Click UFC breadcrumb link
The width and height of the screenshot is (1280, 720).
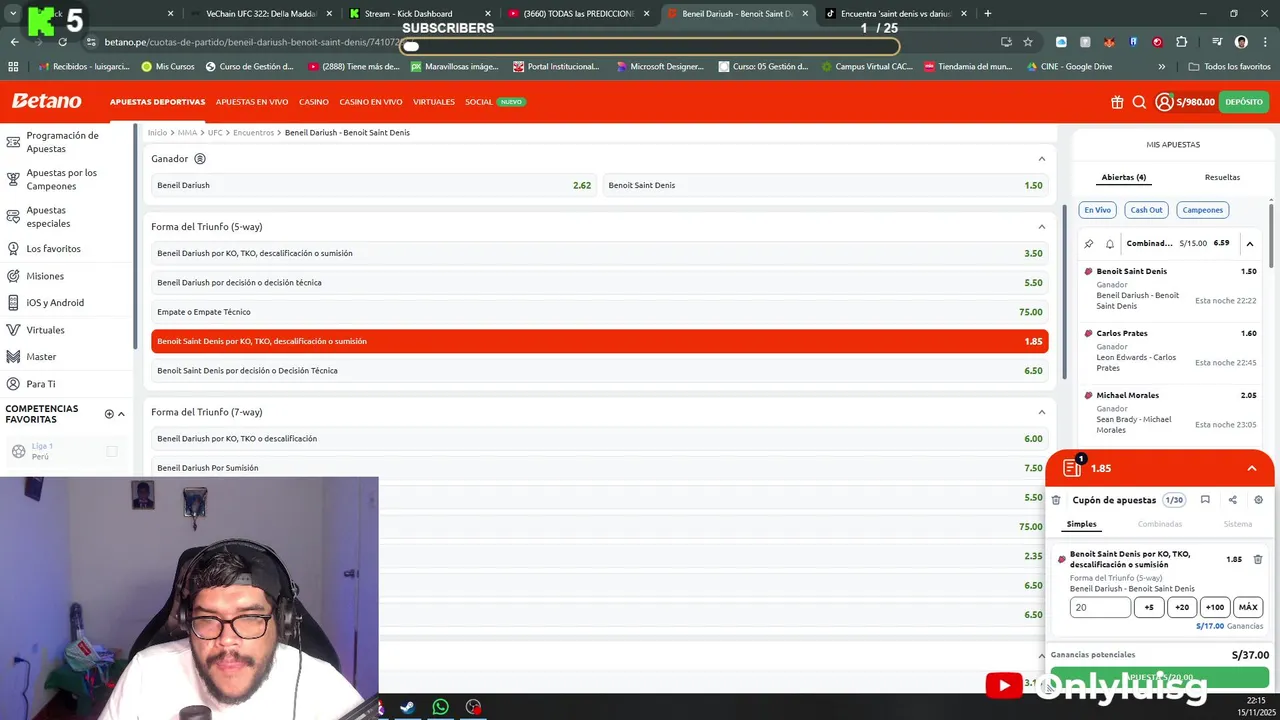coord(215,133)
